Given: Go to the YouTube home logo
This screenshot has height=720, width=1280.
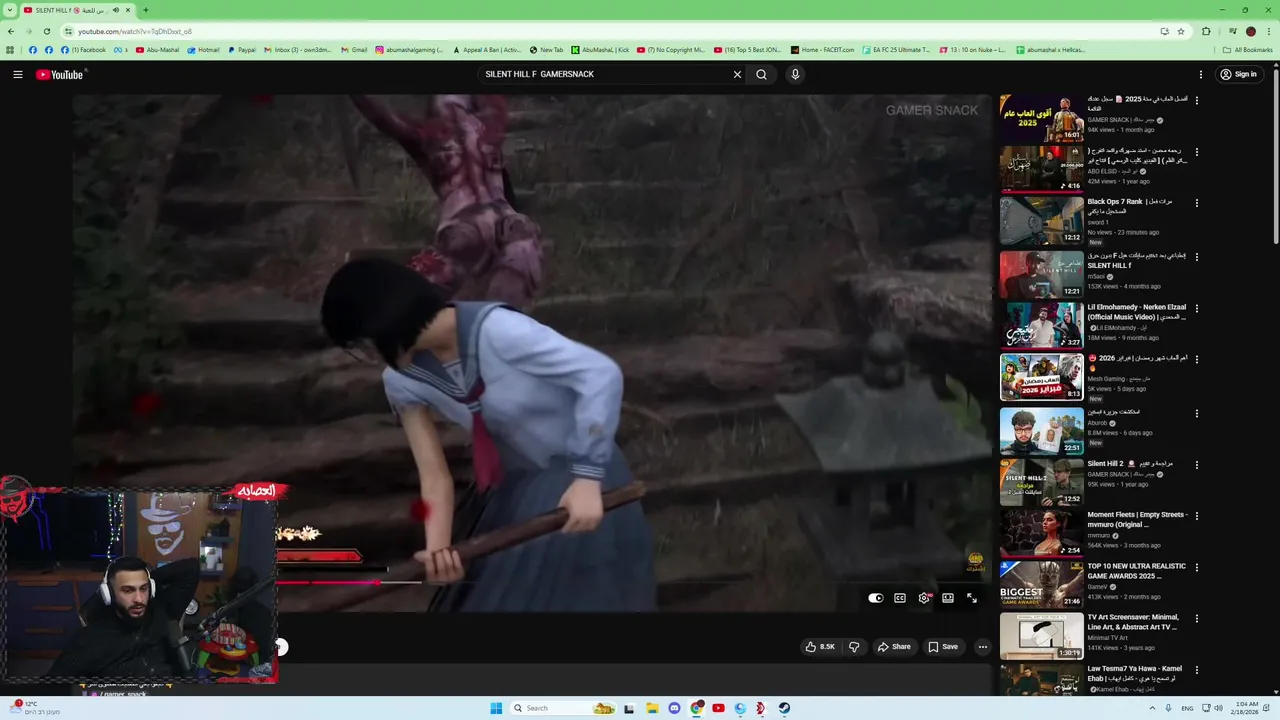Looking at the screenshot, I should pos(60,74).
